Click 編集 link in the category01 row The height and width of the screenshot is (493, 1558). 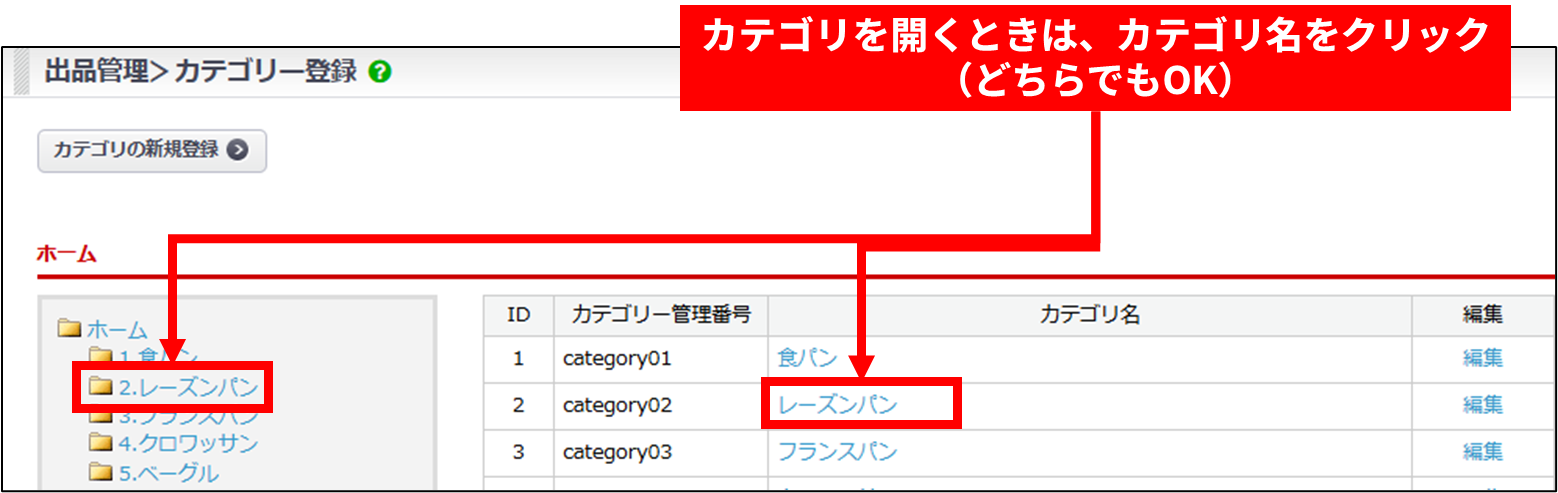[x=1483, y=357]
